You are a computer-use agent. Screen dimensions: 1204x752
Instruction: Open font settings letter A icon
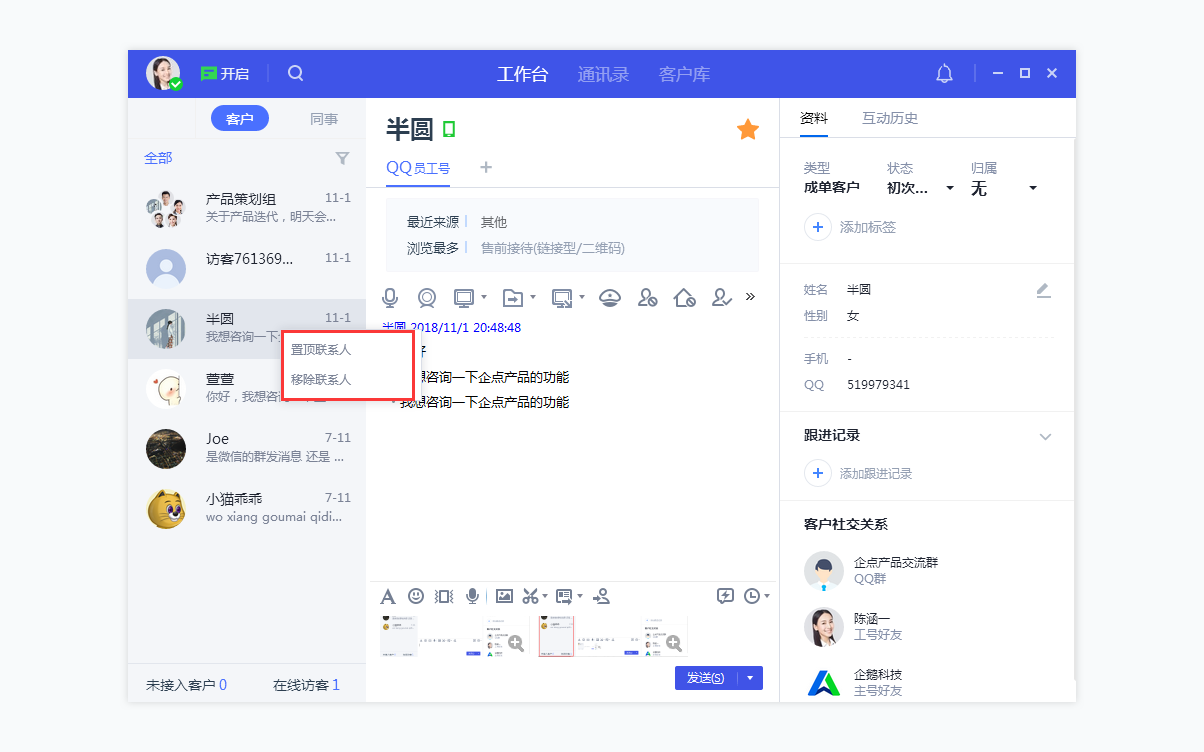pyautogui.click(x=388, y=596)
